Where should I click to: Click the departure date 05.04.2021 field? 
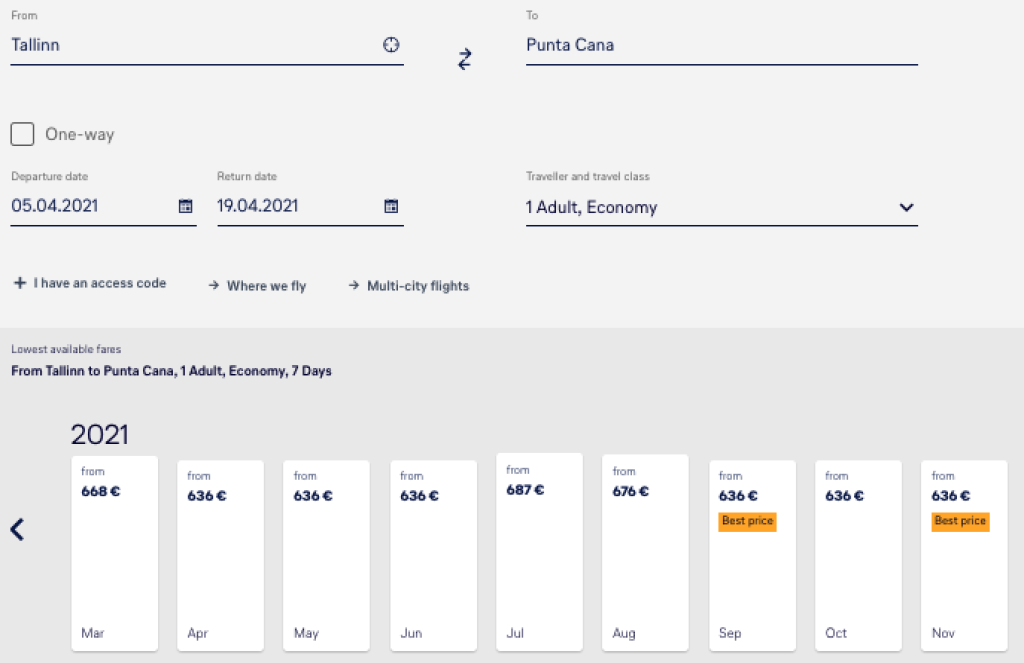pos(90,206)
